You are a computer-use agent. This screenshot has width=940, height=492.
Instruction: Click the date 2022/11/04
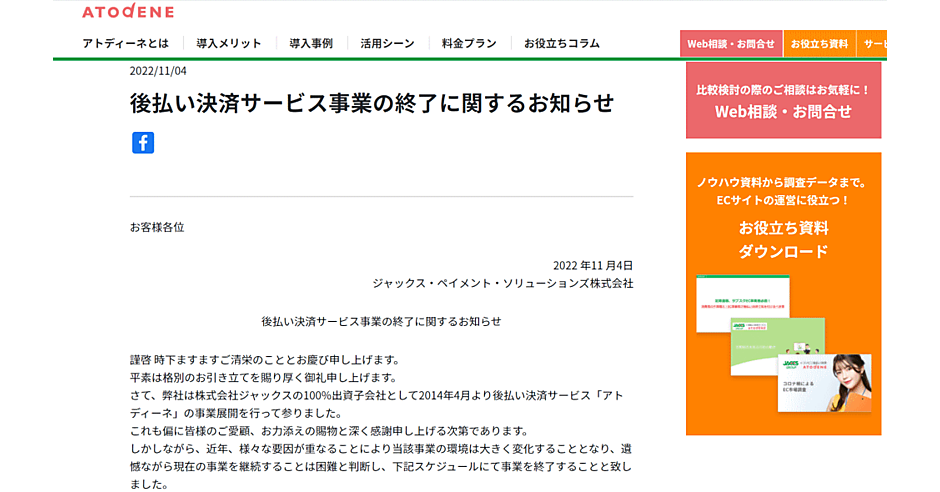pos(158,71)
